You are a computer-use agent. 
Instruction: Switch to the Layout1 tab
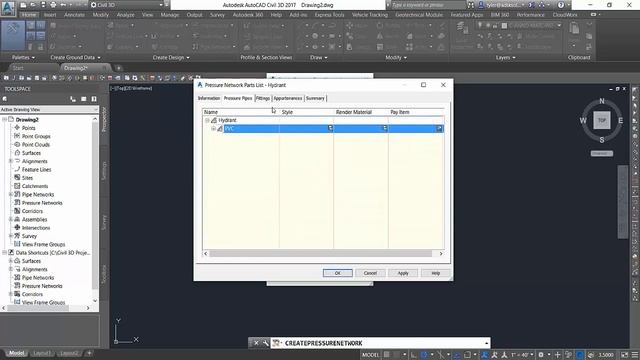[x=42, y=353]
